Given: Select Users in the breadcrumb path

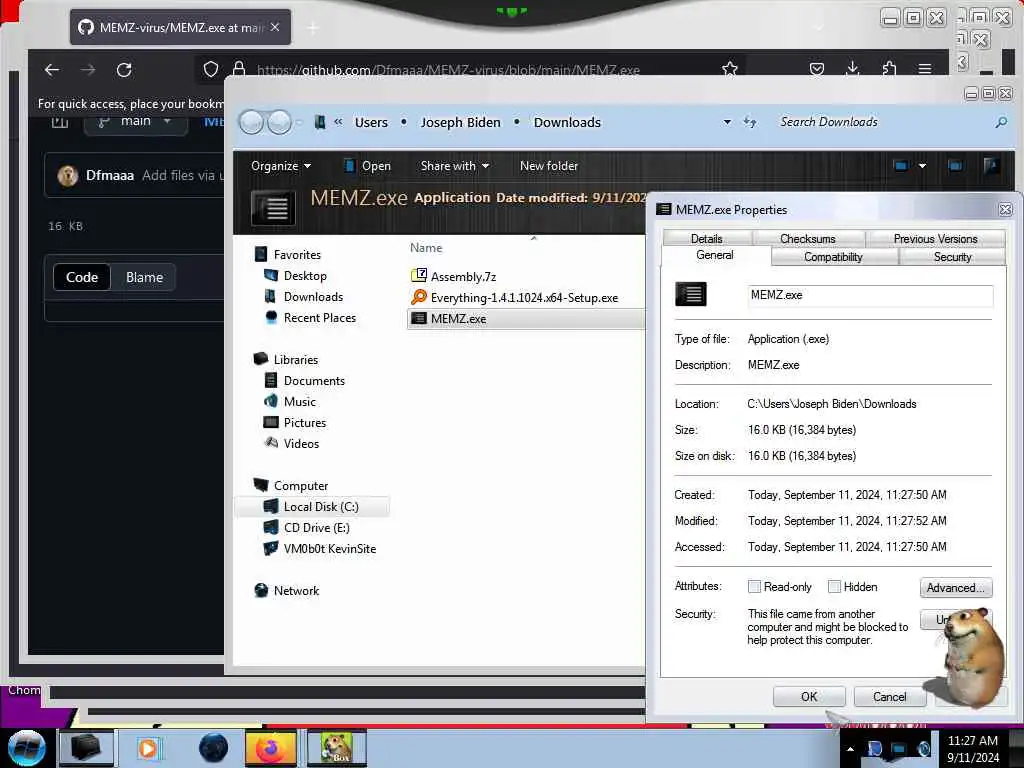Looking at the screenshot, I should click(371, 122).
